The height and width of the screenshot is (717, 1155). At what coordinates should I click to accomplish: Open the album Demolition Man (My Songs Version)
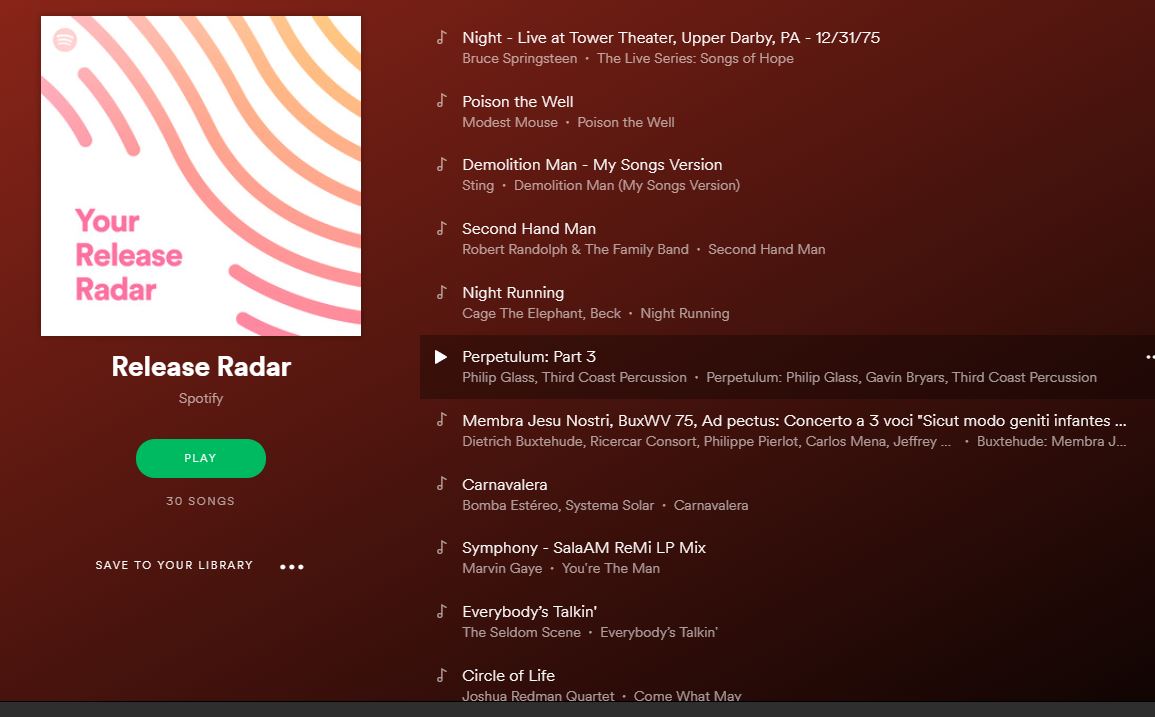pyautogui.click(x=627, y=186)
